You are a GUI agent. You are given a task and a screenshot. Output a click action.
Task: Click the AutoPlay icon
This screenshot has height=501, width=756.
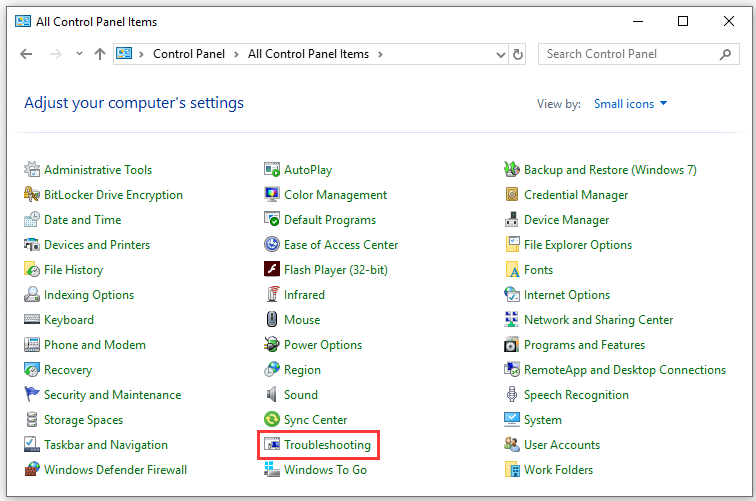(x=272, y=169)
